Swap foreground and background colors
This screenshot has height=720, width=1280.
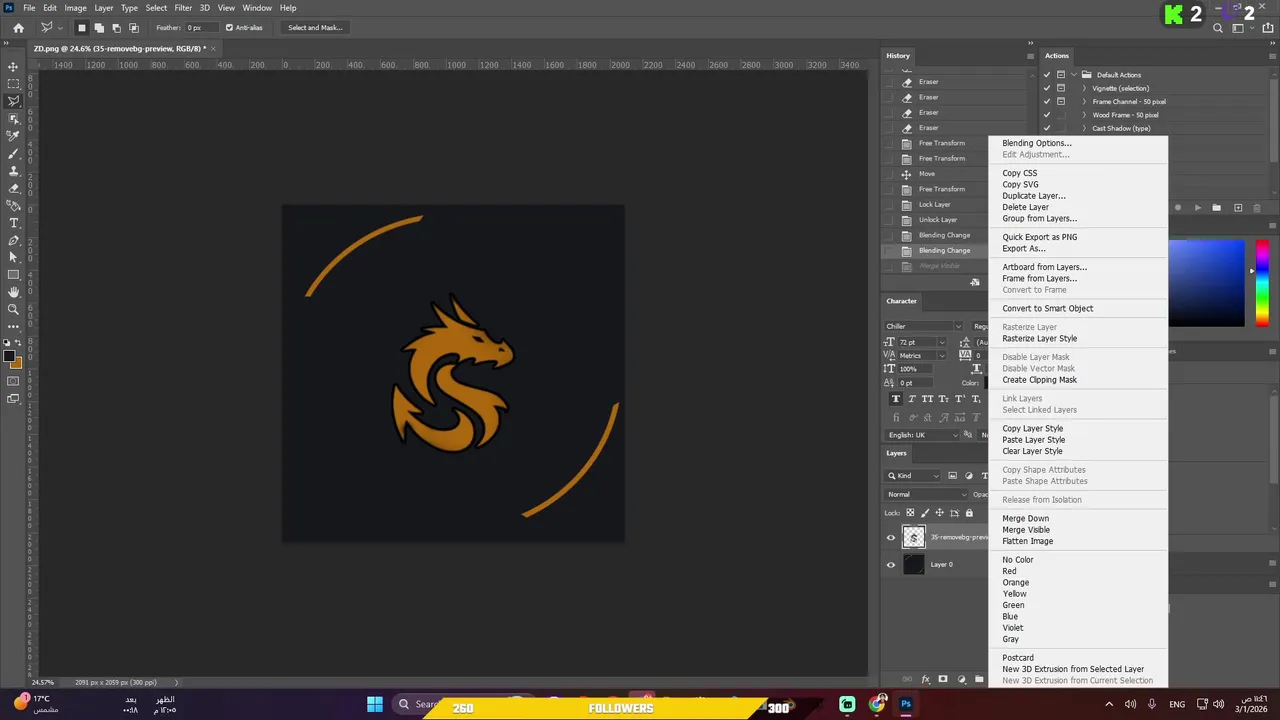19,343
